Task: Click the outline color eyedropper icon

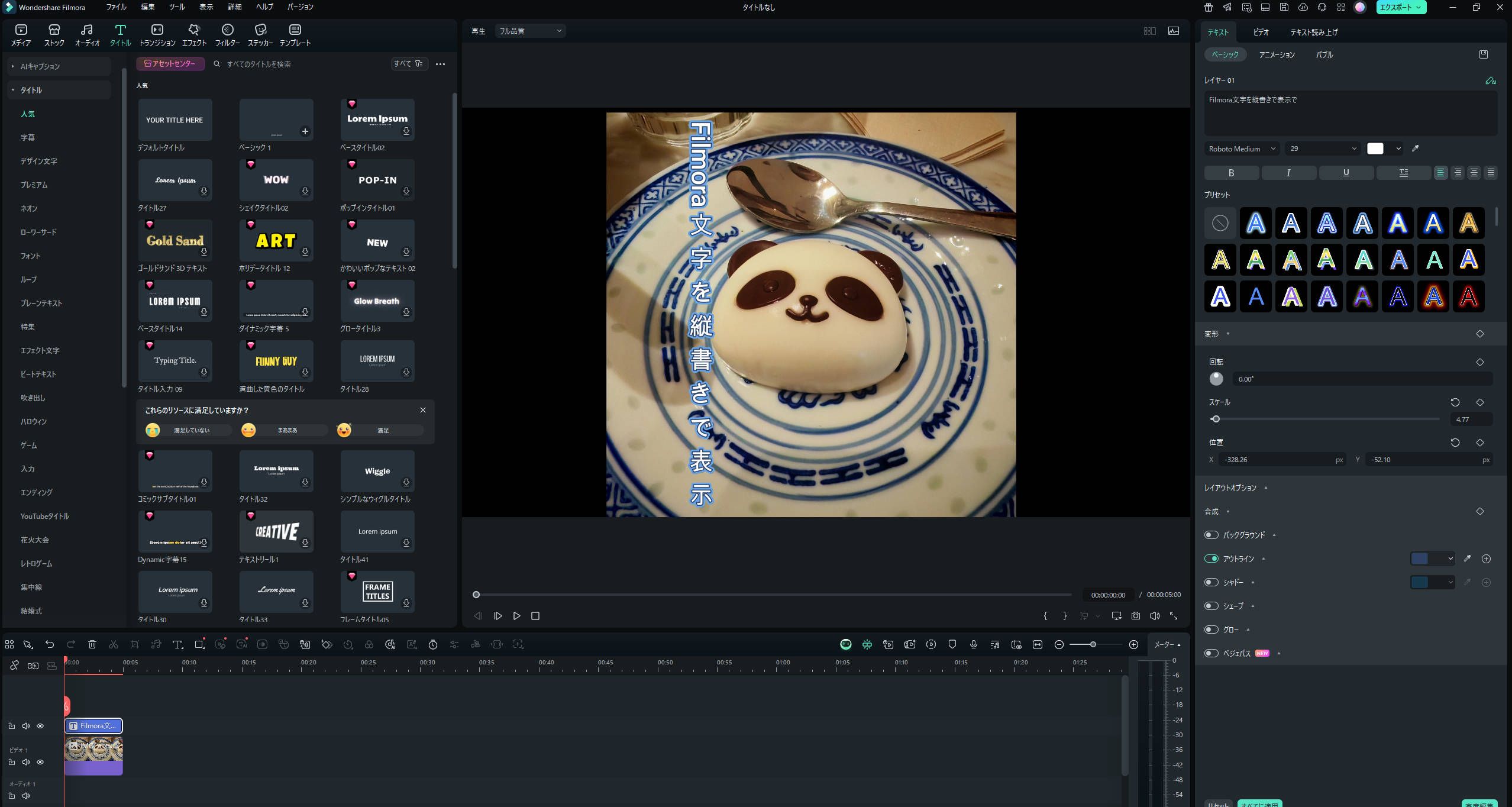Action: click(x=1467, y=559)
